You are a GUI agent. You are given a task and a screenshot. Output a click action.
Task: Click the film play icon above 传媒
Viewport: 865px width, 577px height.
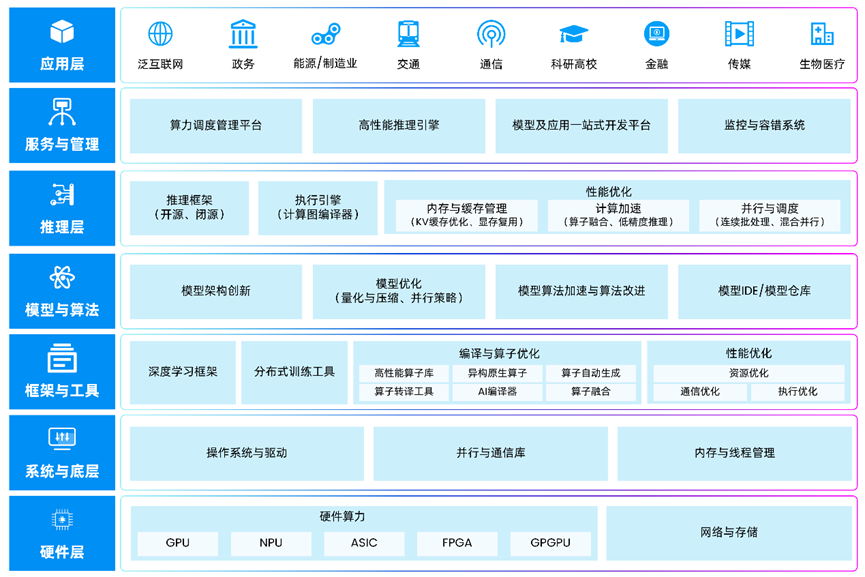point(739,34)
